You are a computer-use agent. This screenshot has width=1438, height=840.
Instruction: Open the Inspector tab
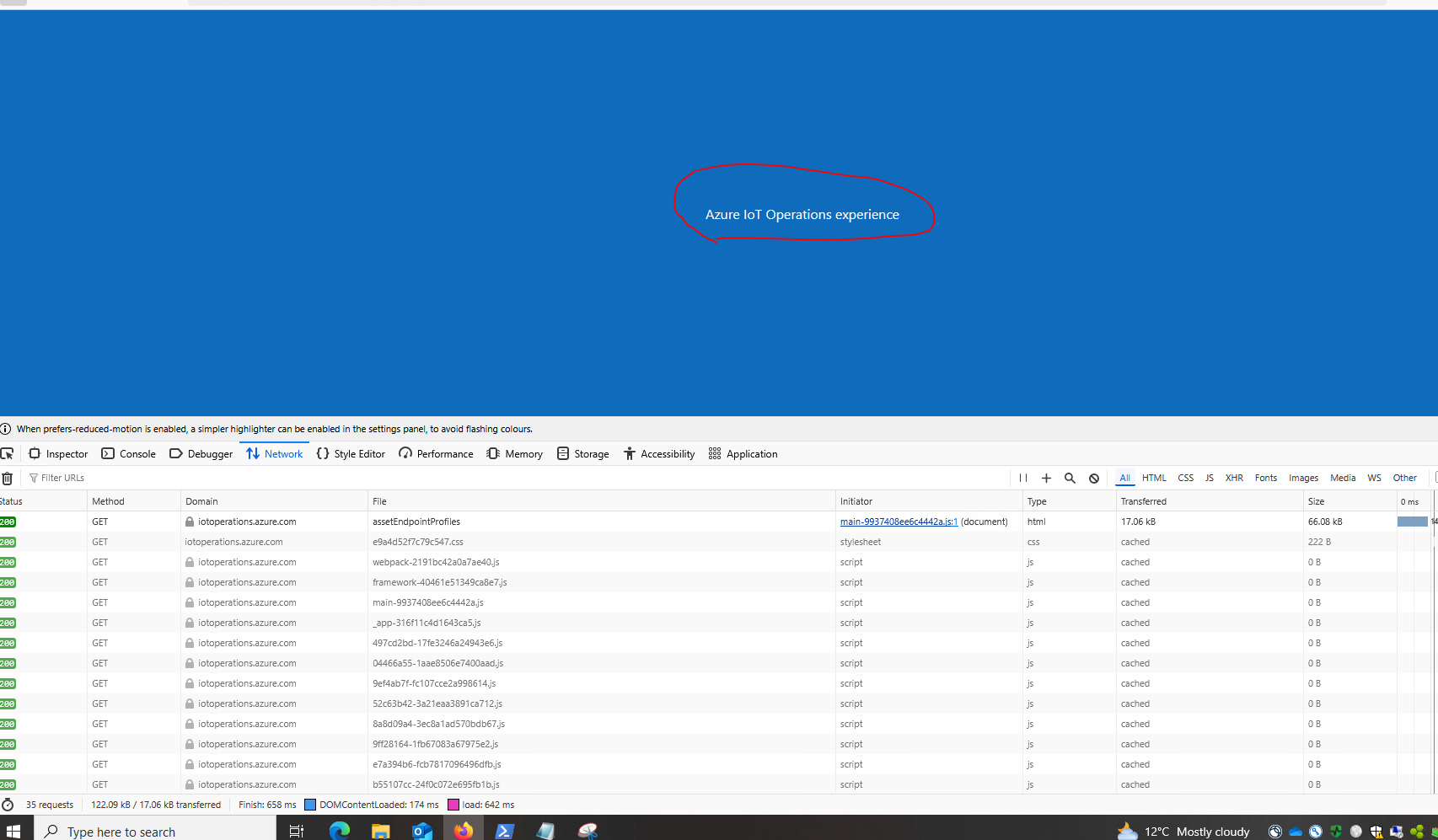point(58,453)
